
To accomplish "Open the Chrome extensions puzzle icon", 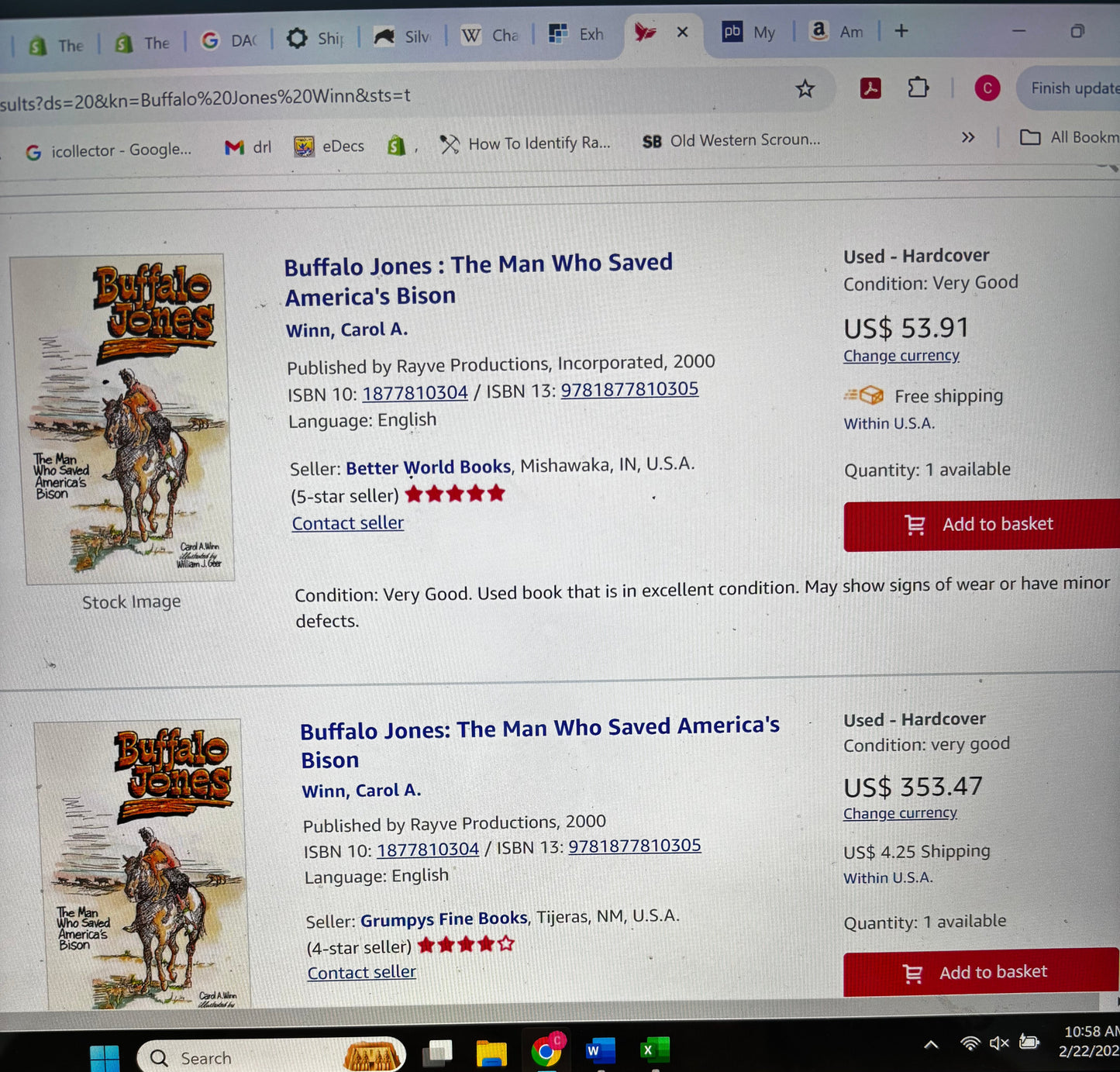I will [x=918, y=88].
